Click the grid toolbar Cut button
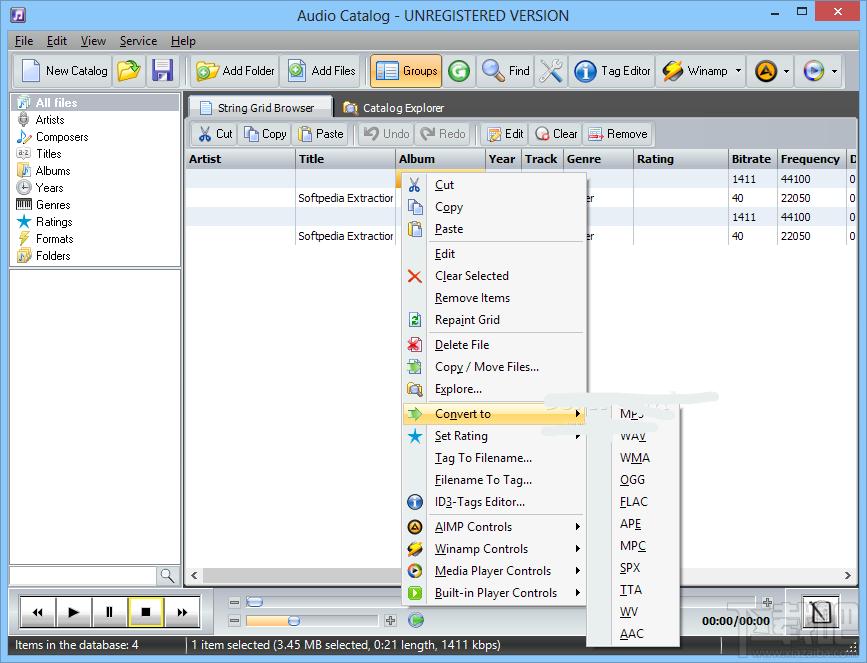 pos(215,134)
